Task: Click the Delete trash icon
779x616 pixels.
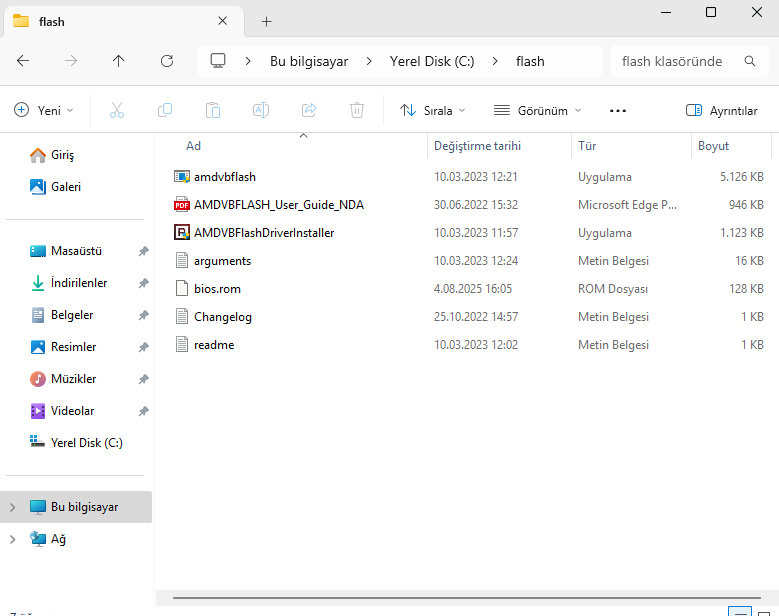Action: pos(357,110)
